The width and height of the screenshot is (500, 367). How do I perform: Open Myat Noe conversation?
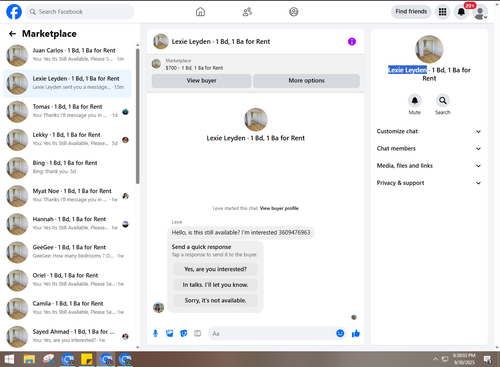(x=67, y=196)
